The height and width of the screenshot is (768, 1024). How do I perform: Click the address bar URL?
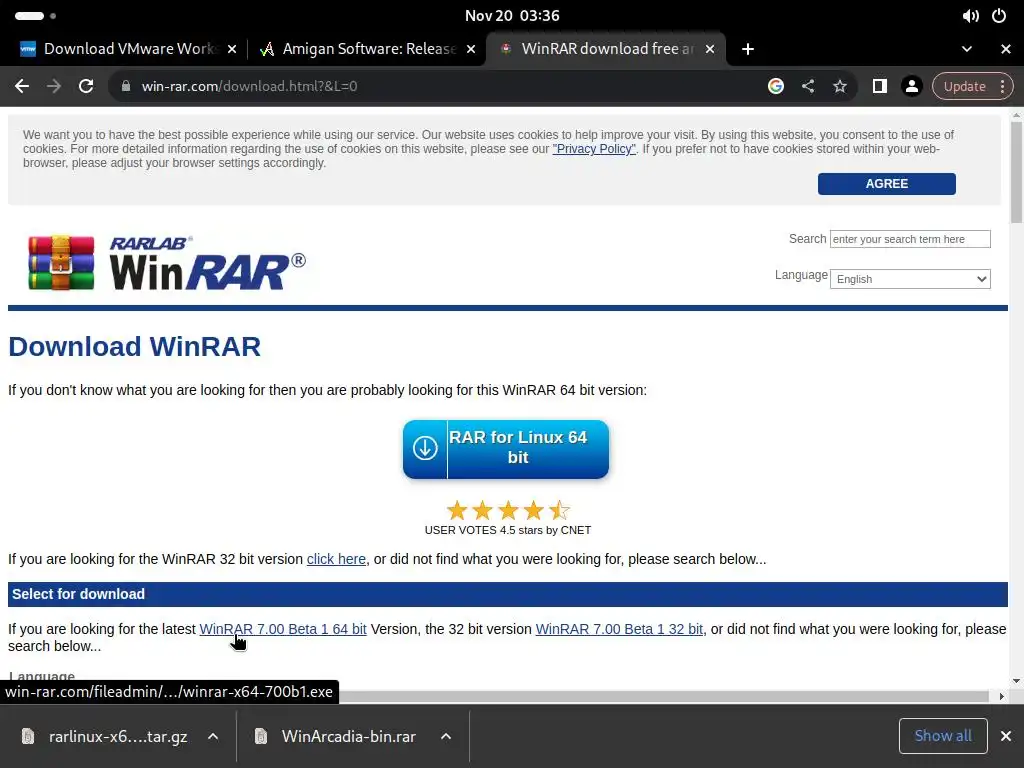point(249,86)
